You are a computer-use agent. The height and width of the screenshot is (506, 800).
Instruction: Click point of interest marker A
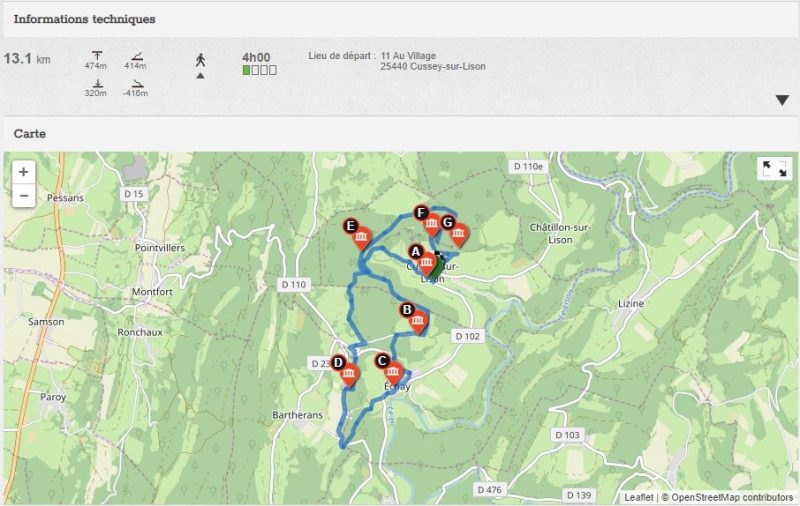427,263
